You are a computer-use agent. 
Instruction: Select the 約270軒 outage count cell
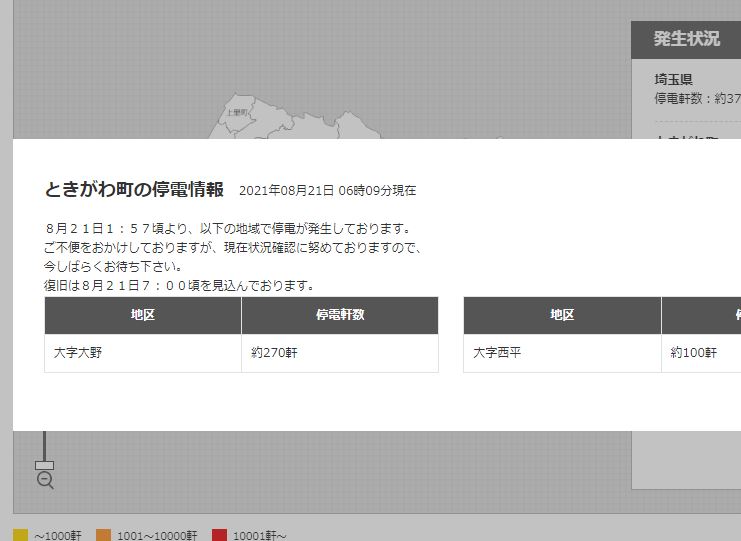pos(340,353)
